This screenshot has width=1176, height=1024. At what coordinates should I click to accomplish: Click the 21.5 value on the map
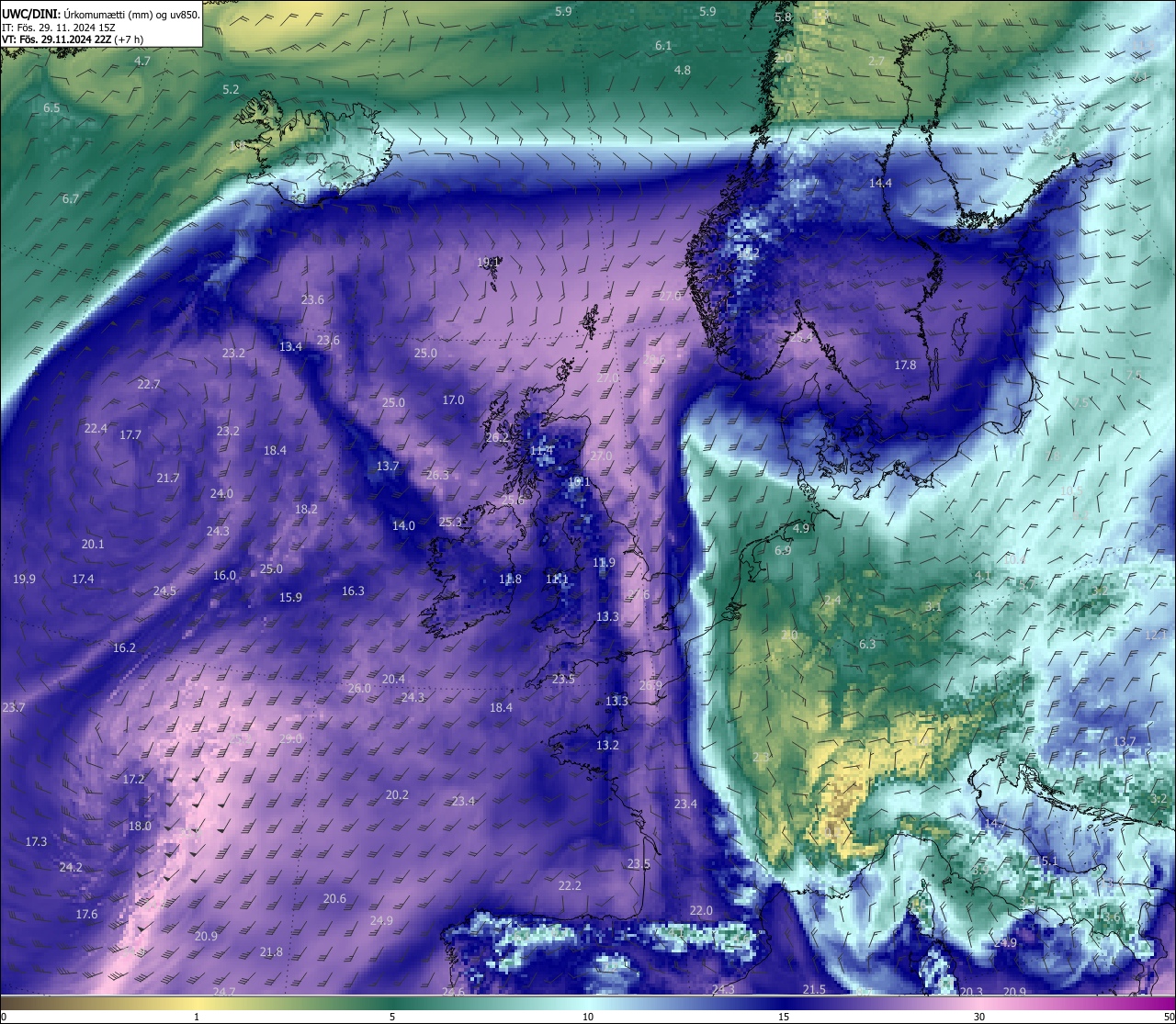[x=814, y=990]
